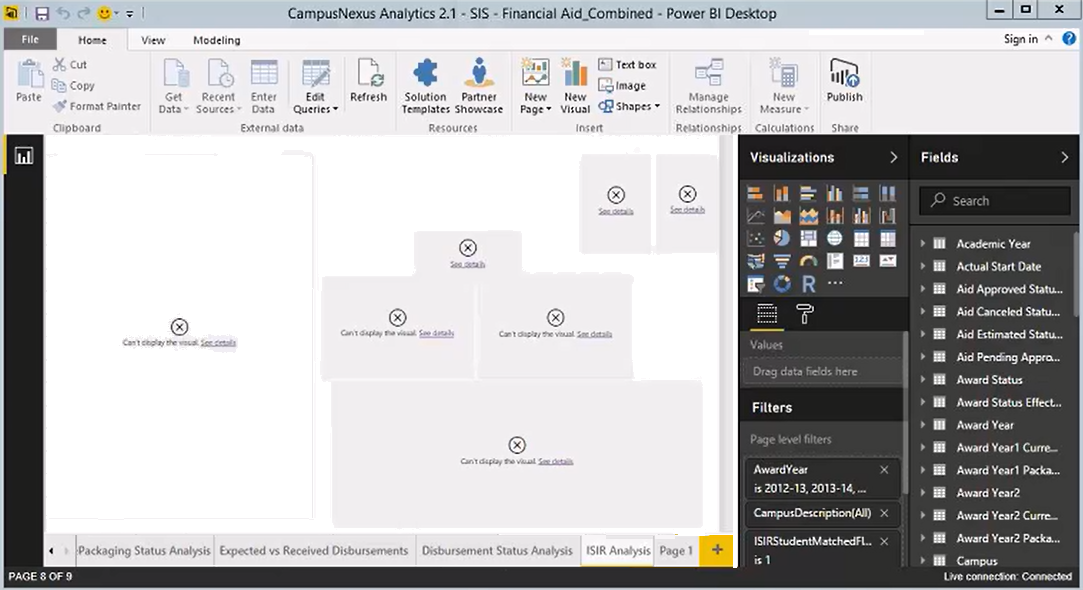The image size is (1083, 590).
Task: Click See details link in bottom wide visual
Action: coord(556,461)
